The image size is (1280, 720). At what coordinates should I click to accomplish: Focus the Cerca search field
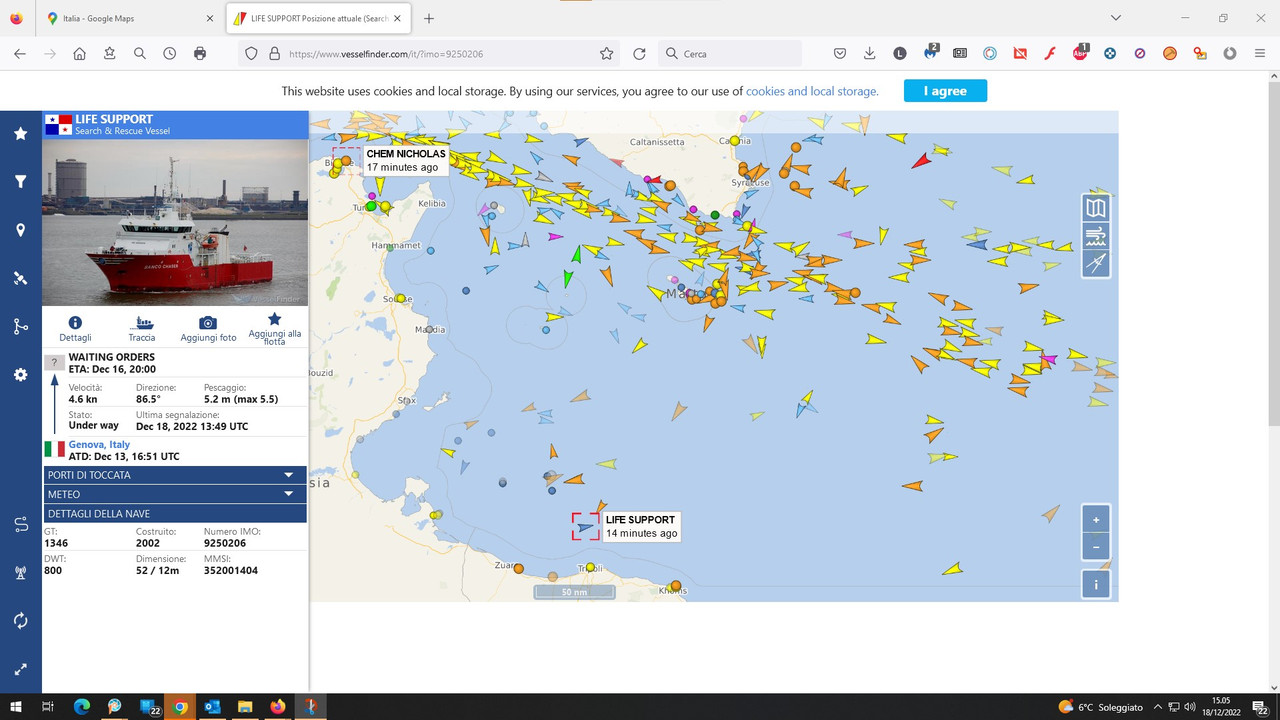[x=730, y=54]
